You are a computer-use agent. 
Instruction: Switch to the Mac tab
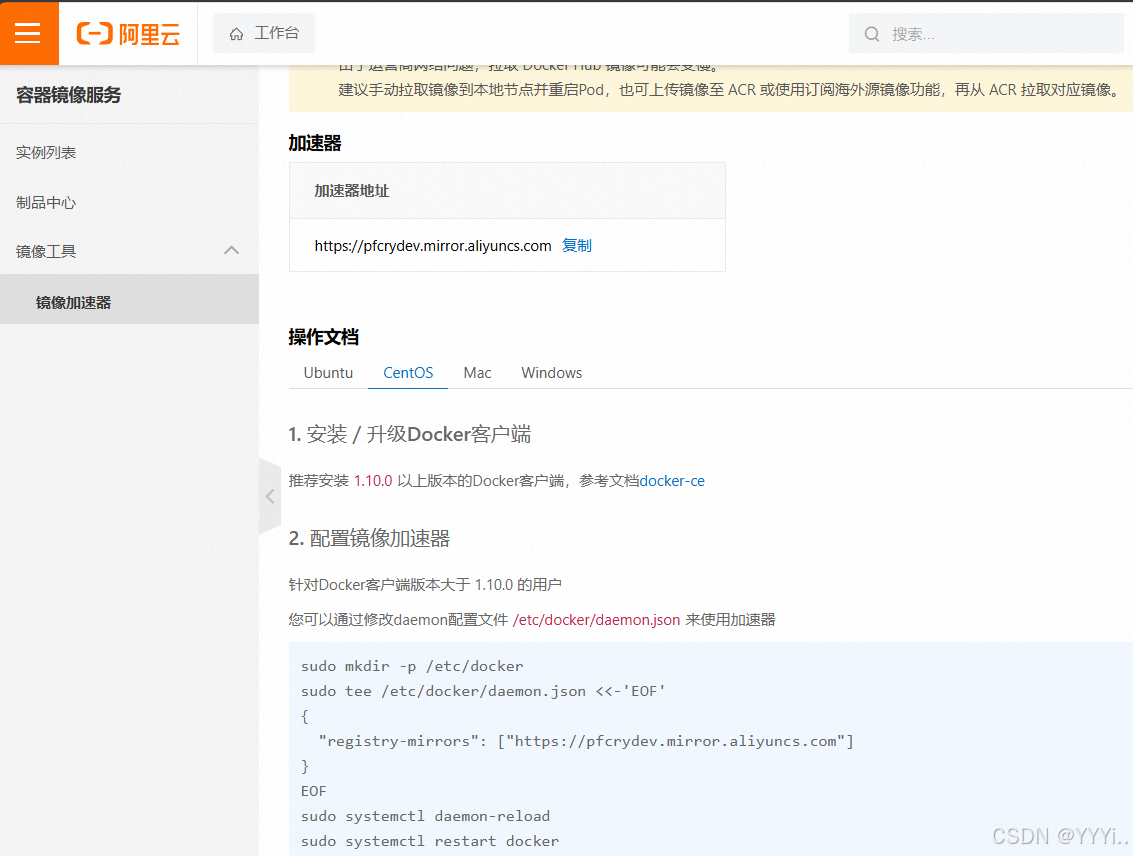click(477, 372)
